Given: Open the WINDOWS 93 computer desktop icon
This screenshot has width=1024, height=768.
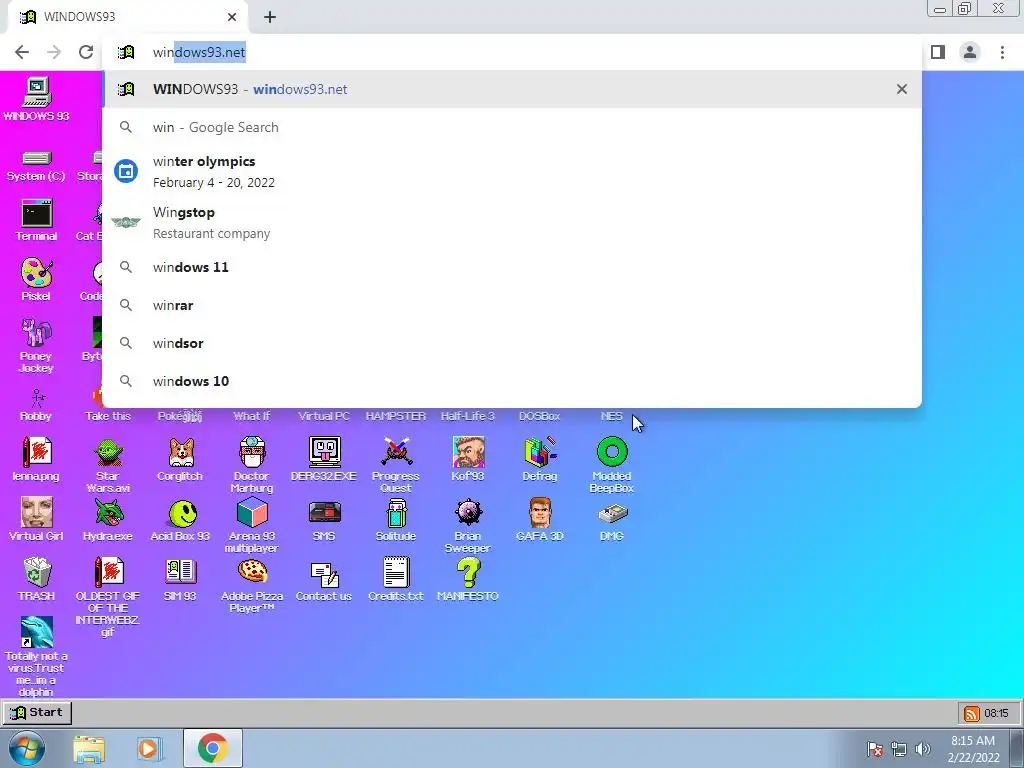Looking at the screenshot, I should pyautogui.click(x=37, y=99).
